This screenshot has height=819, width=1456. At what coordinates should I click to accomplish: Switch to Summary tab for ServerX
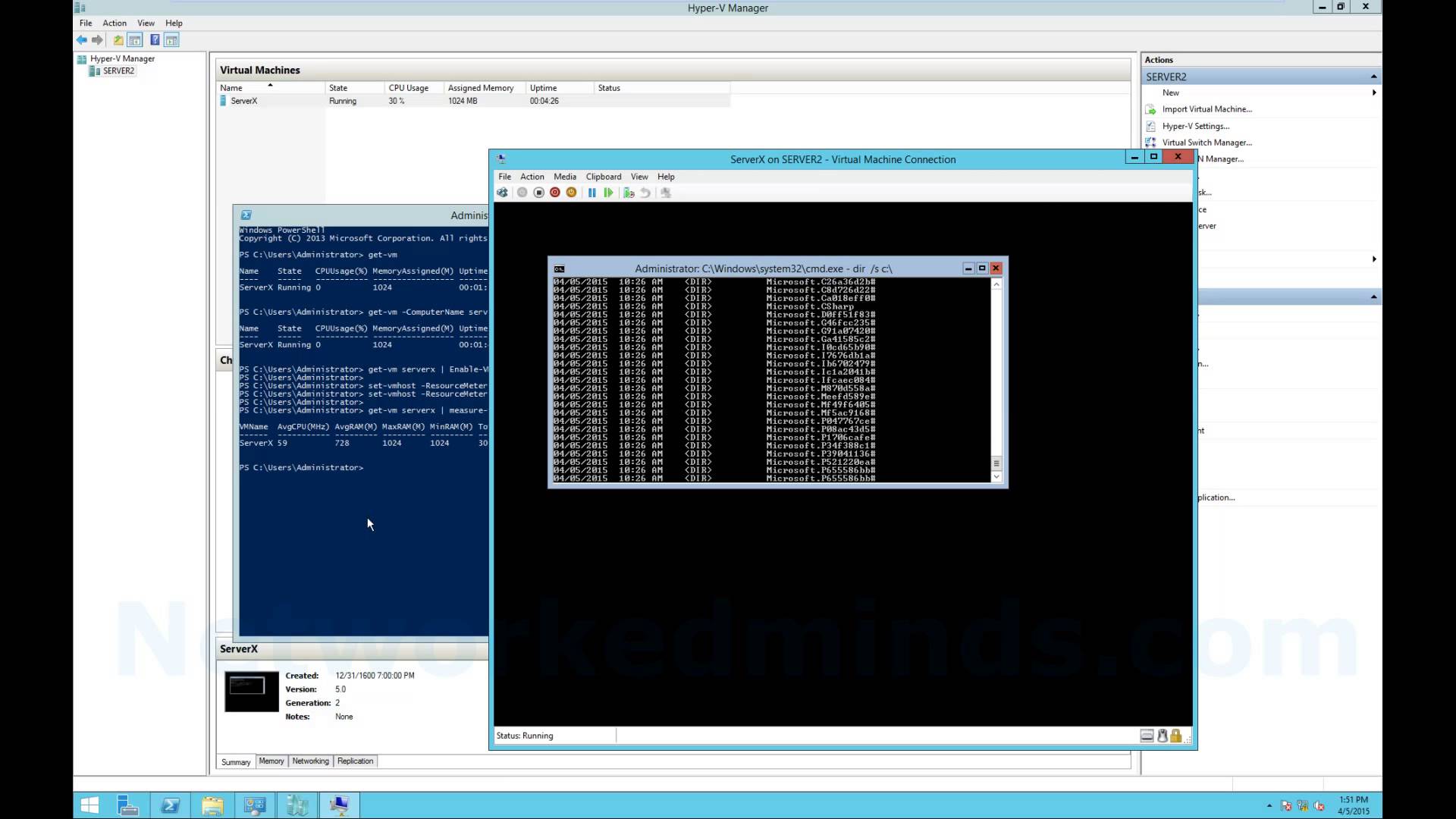point(236,762)
